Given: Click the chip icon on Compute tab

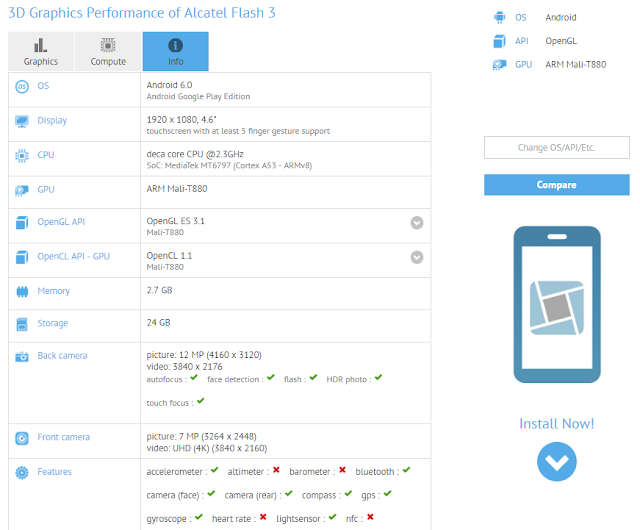Looking at the screenshot, I should pos(108,45).
